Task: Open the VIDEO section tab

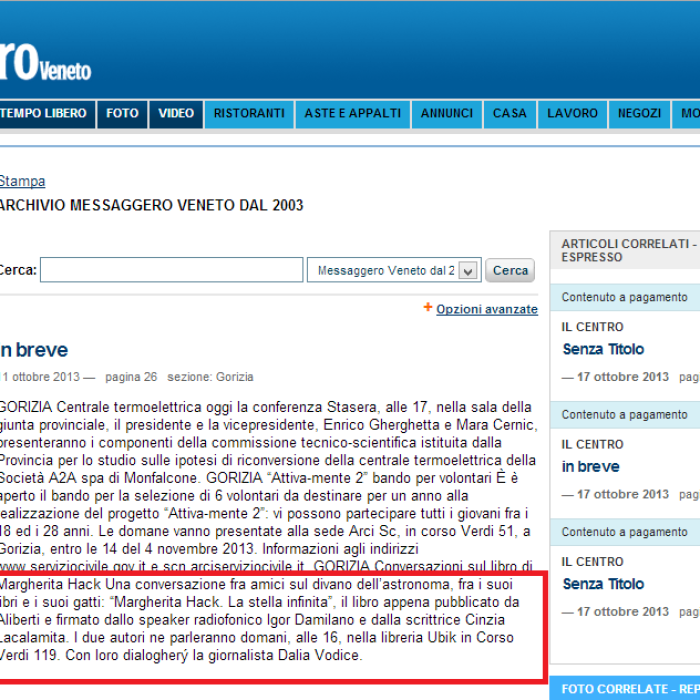Action: coord(176,113)
